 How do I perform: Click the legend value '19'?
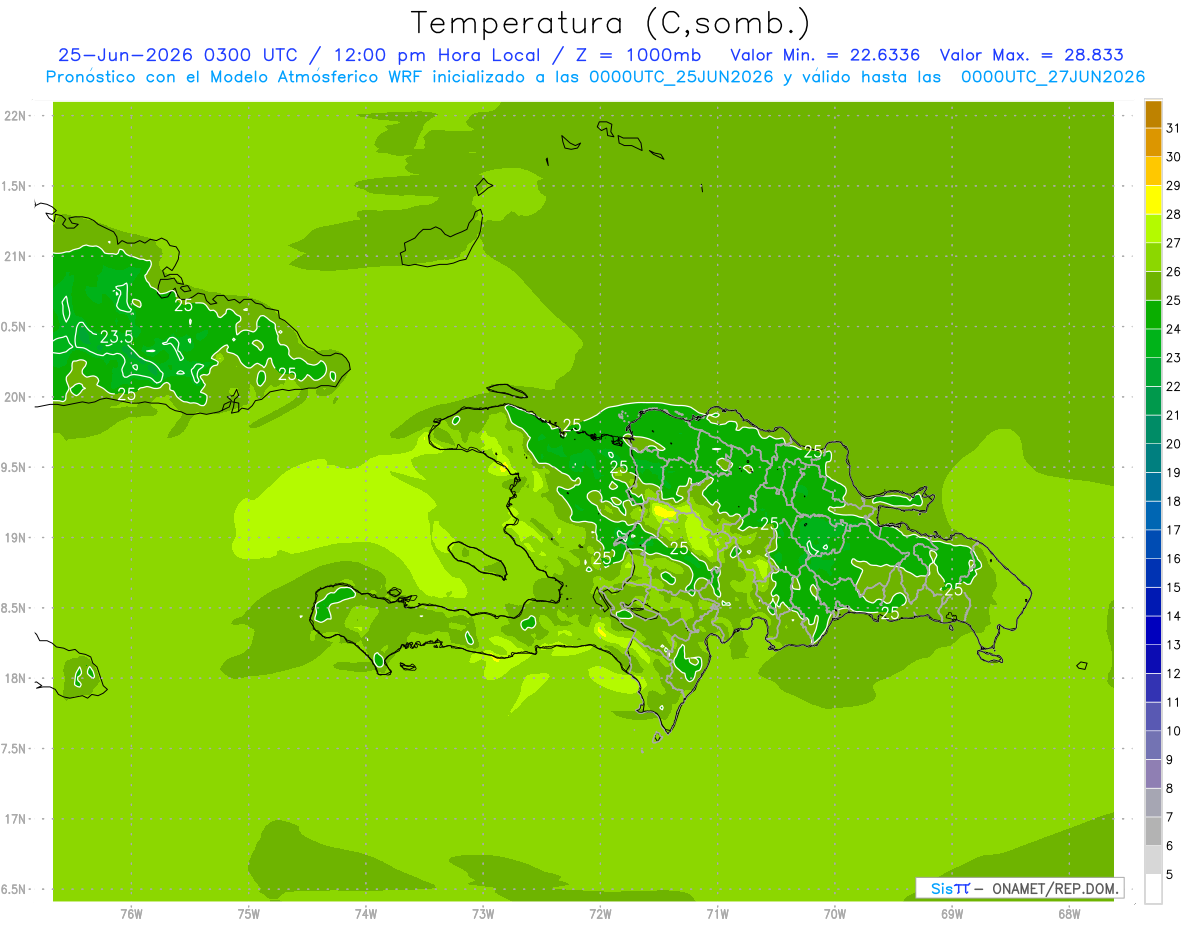click(1173, 473)
